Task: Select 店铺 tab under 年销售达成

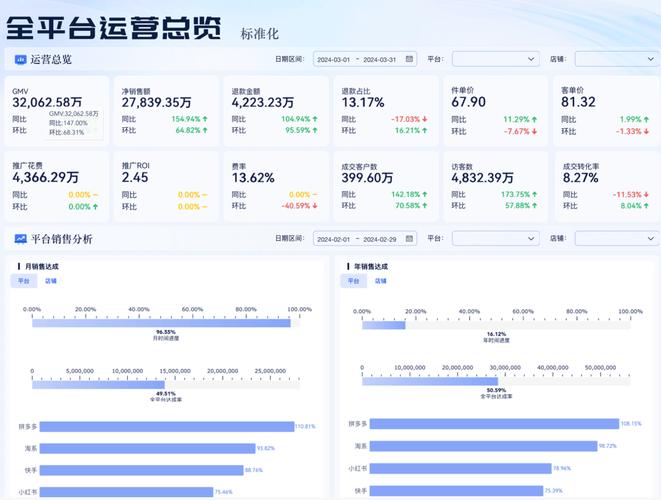Action: click(380, 281)
